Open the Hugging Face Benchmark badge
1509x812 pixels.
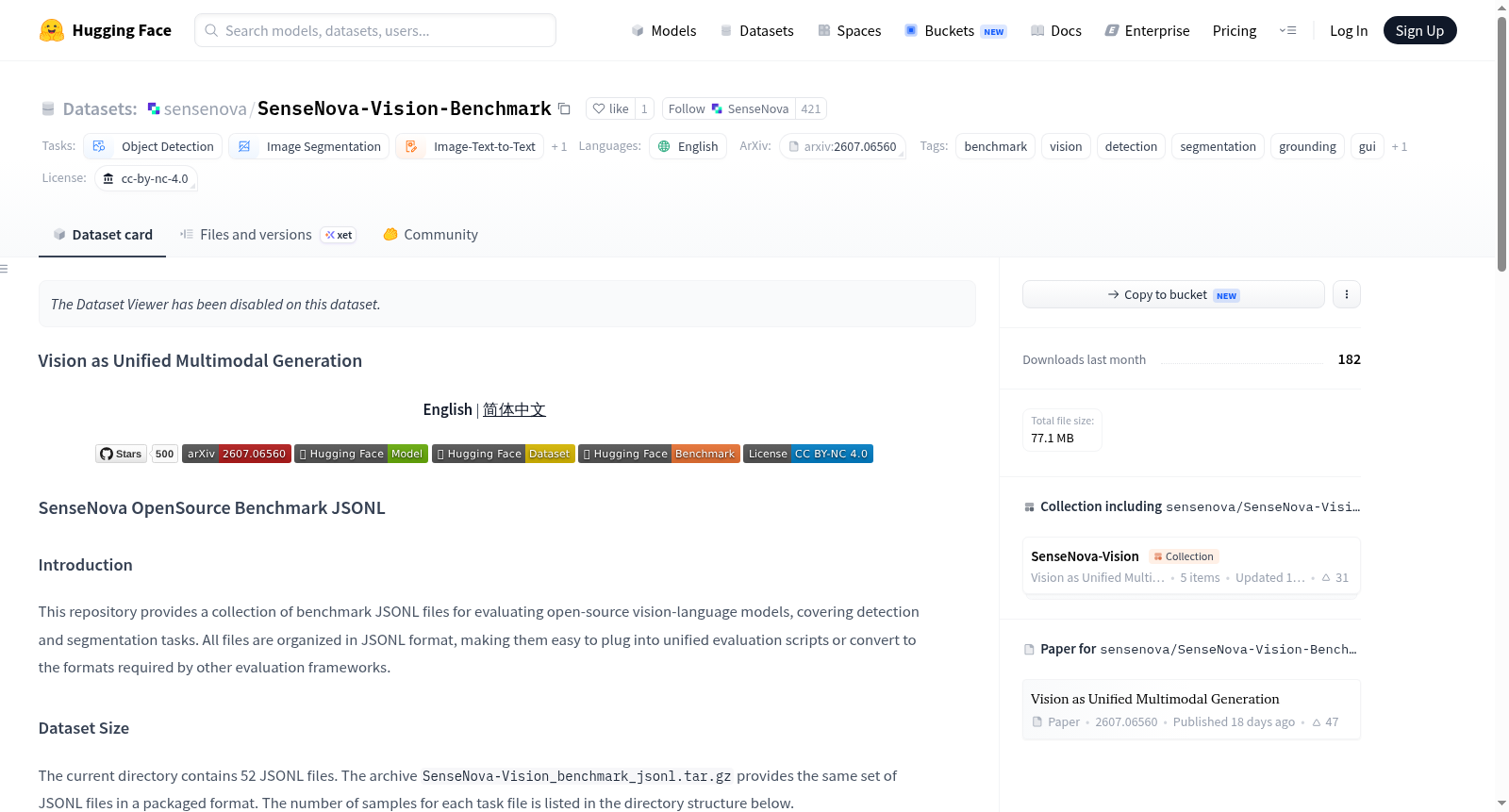[x=658, y=454]
